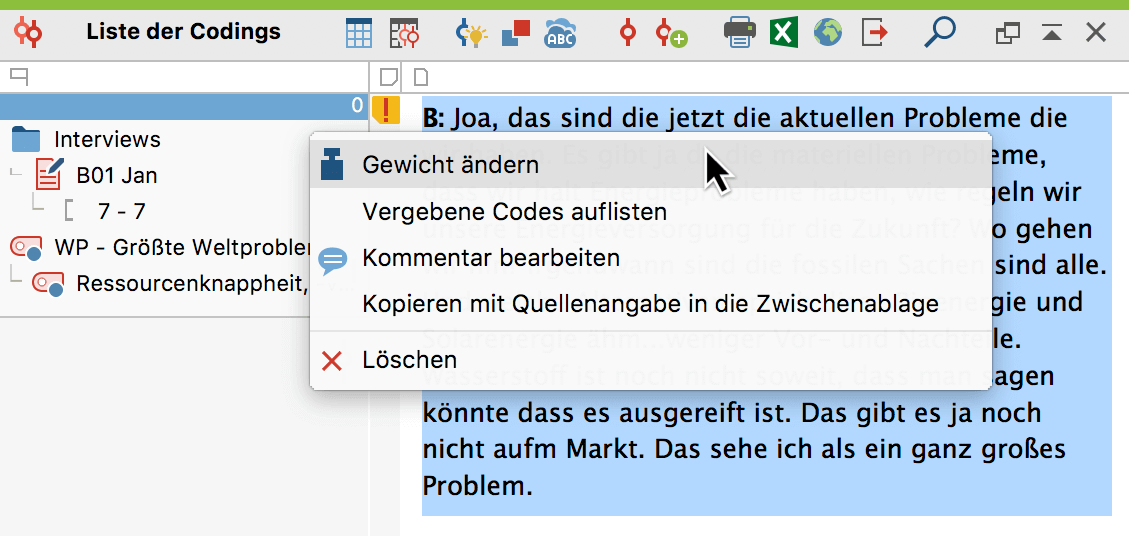Click the flag icon in left header
Screen dimensions: 1129x536
click(20, 76)
